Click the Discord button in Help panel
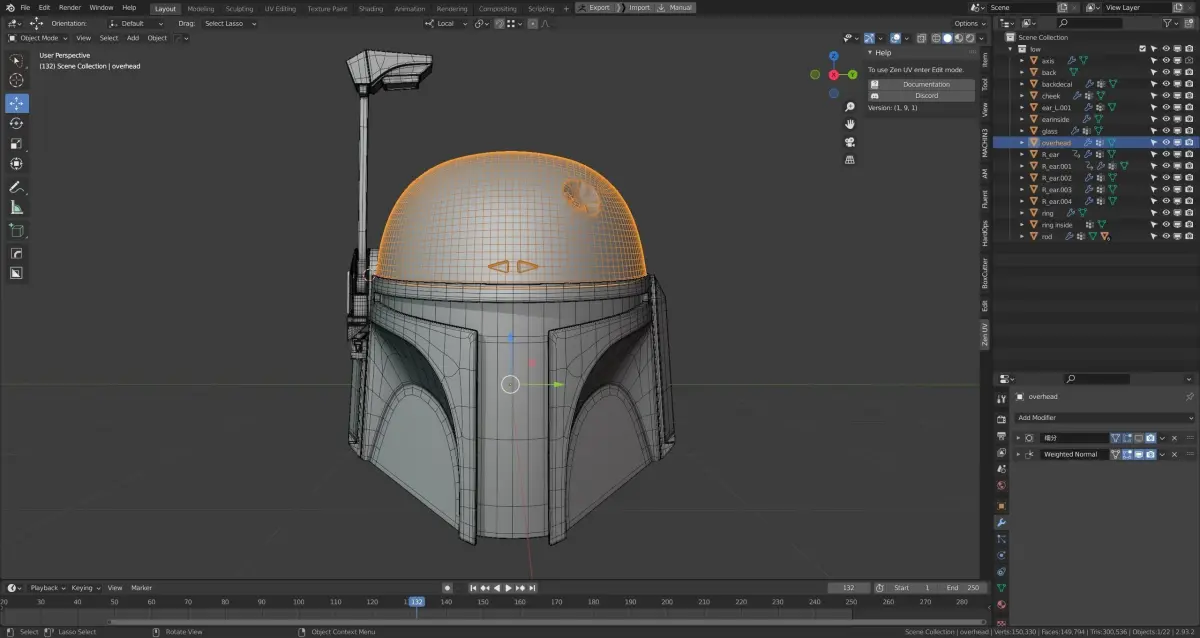The height and width of the screenshot is (638, 1200). [x=926, y=96]
